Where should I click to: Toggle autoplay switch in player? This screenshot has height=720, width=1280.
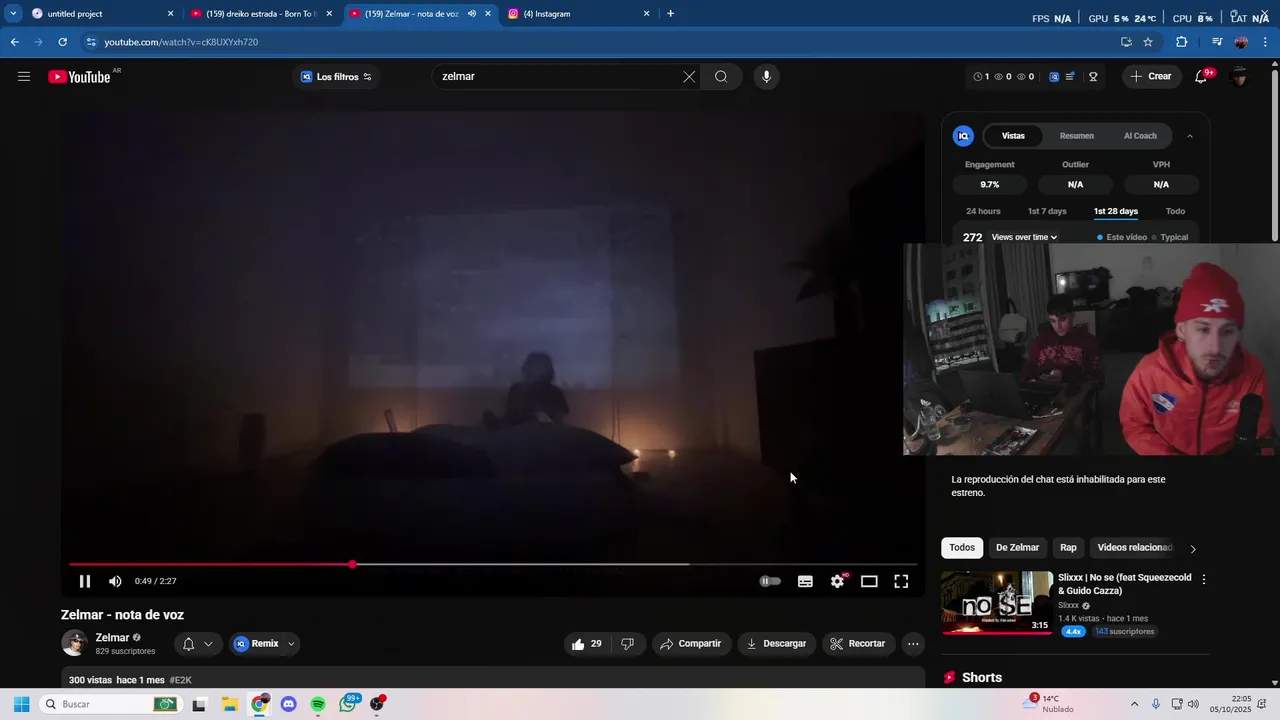(770, 581)
